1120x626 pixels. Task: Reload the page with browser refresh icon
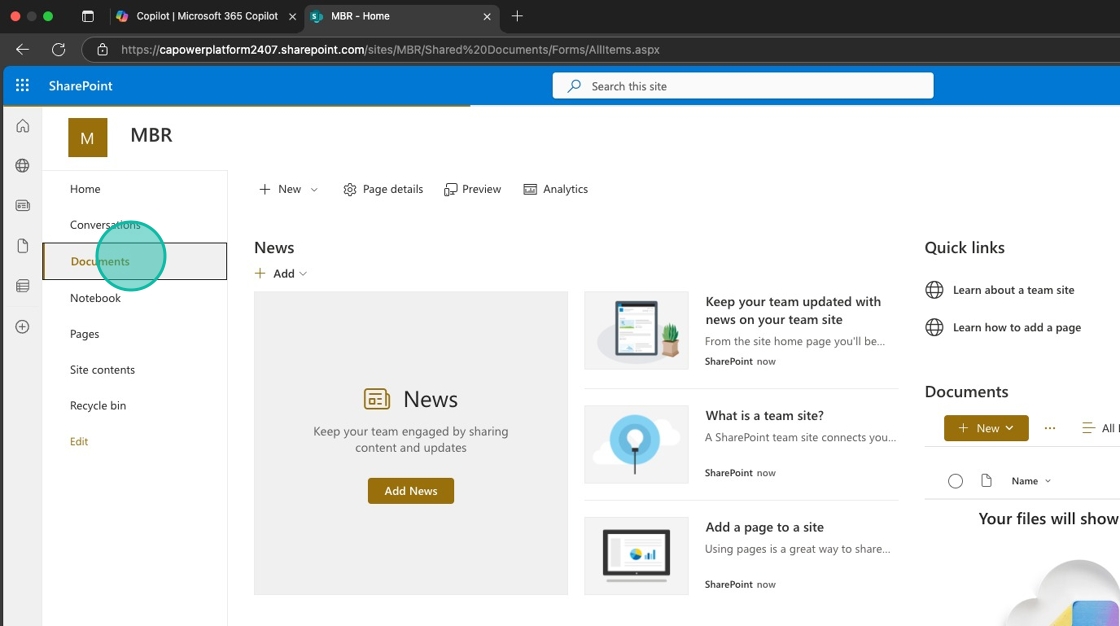(58, 49)
